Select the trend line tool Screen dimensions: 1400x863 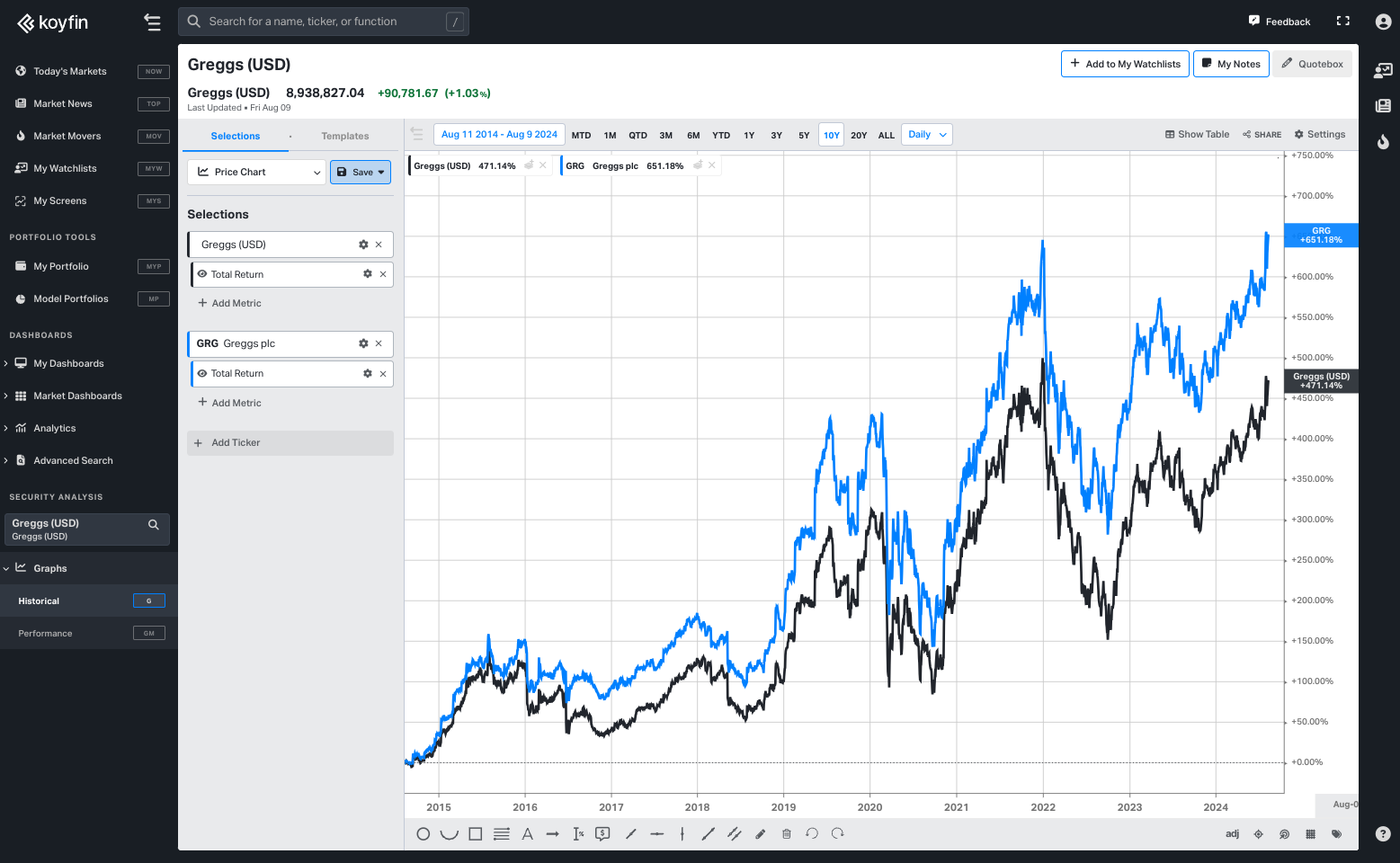(x=631, y=834)
